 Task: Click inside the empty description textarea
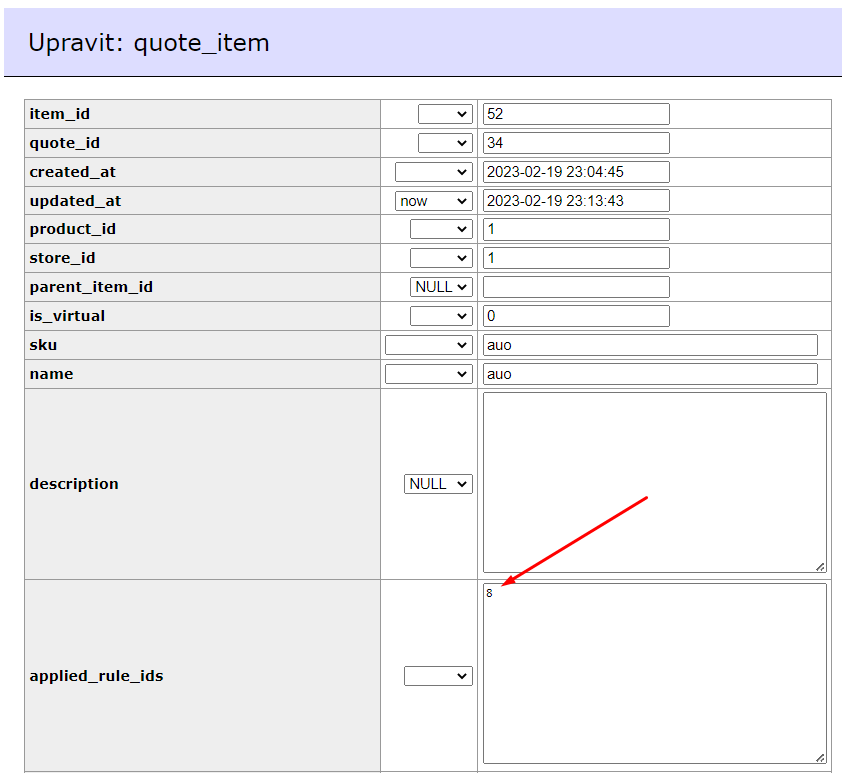(654, 483)
